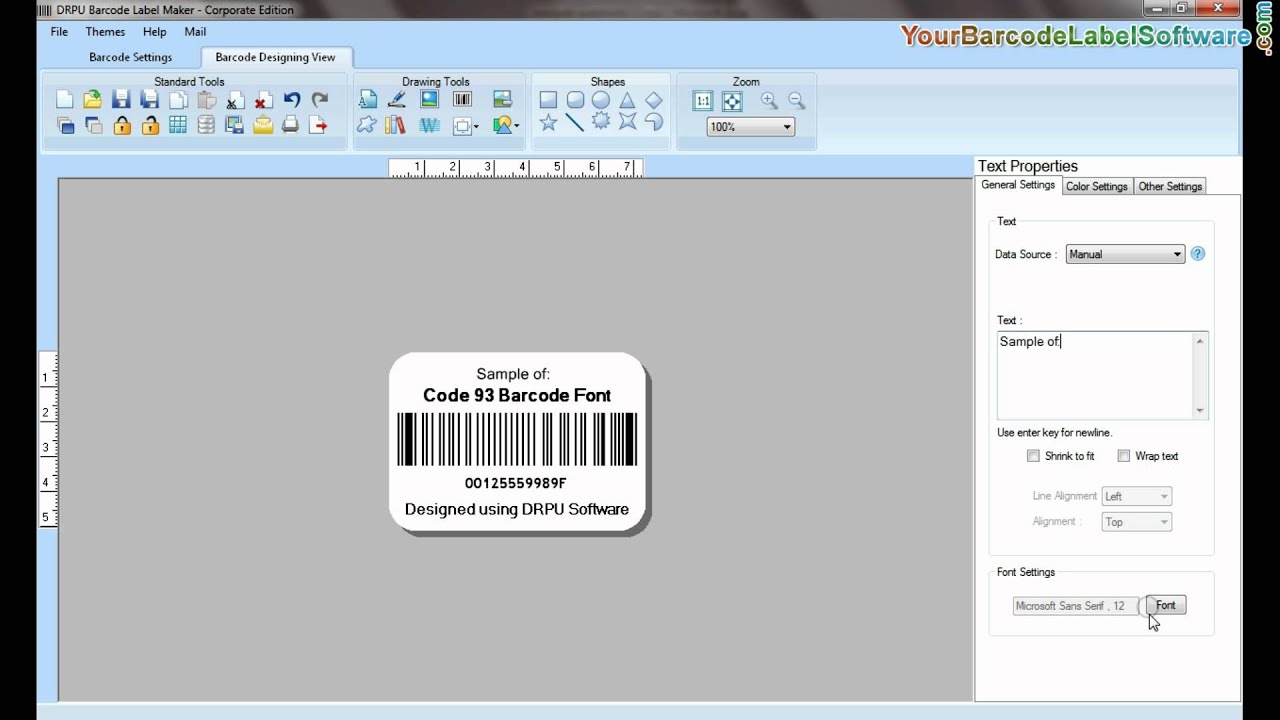Cut selection with the scissors icon
The height and width of the screenshot is (720, 1280).
pos(234,100)
